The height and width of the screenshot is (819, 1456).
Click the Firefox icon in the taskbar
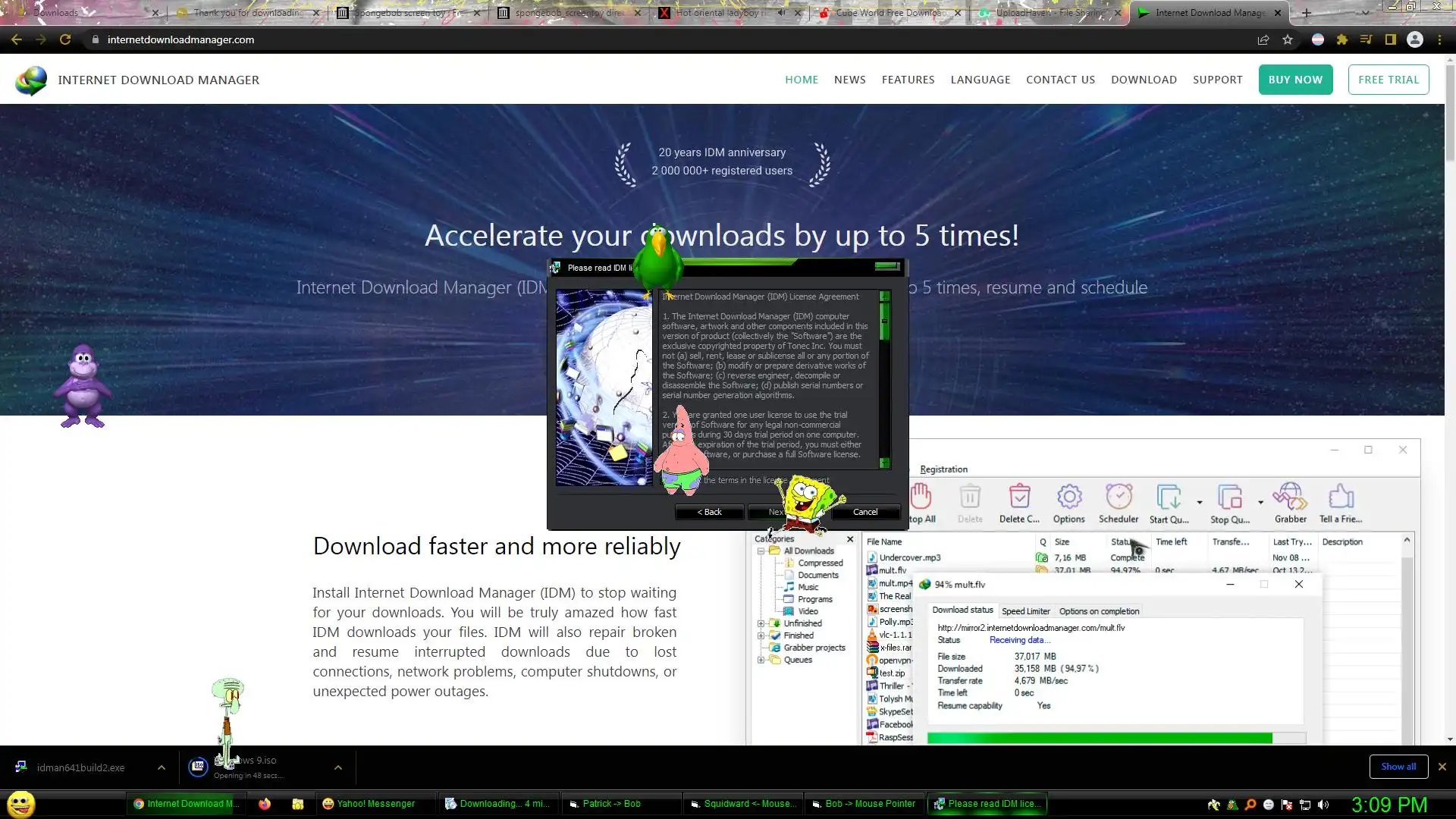tap(264, 804)
